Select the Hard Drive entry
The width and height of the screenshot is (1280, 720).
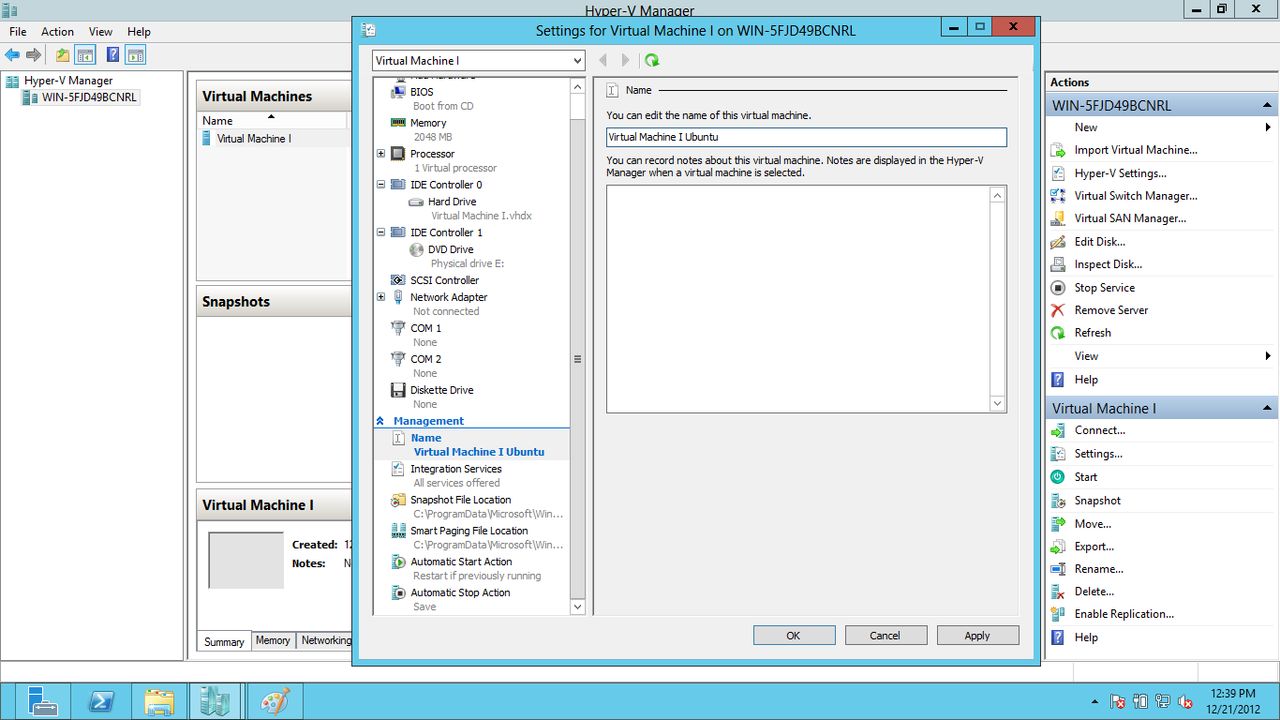pyautogui.click(x=451, y=202)
